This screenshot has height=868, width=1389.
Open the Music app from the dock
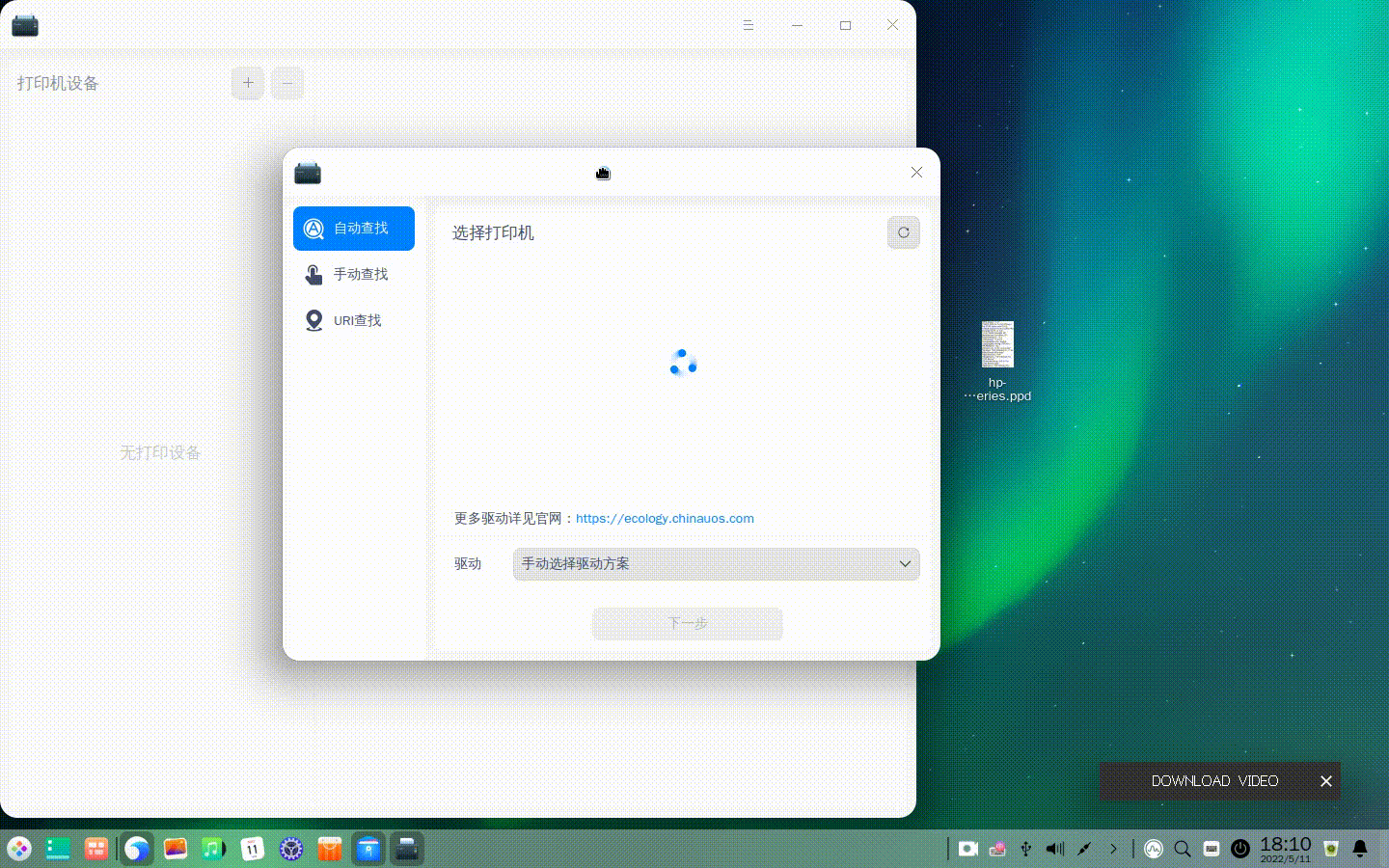(x=212, y=849)
